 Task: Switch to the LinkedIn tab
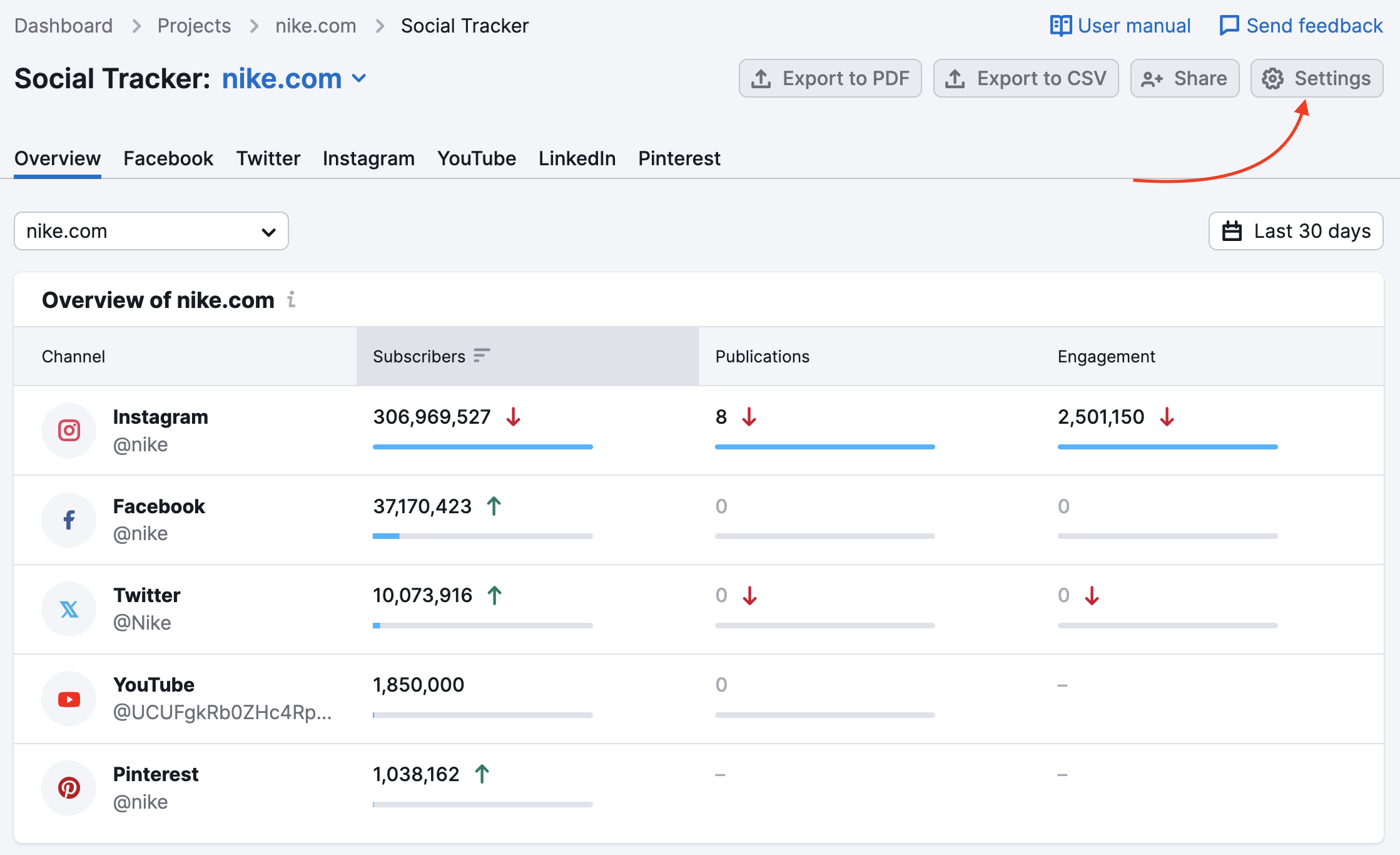(x=577, y=158)
